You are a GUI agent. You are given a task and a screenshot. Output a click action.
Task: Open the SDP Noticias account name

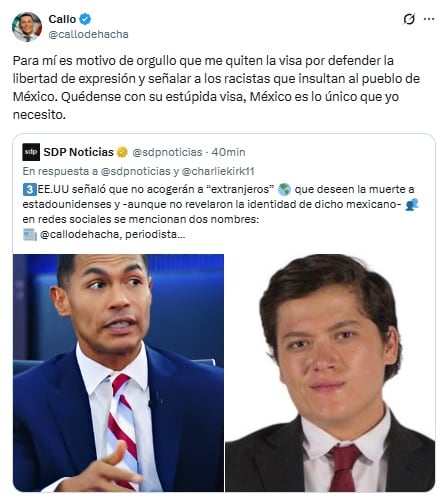coord(78,152)
